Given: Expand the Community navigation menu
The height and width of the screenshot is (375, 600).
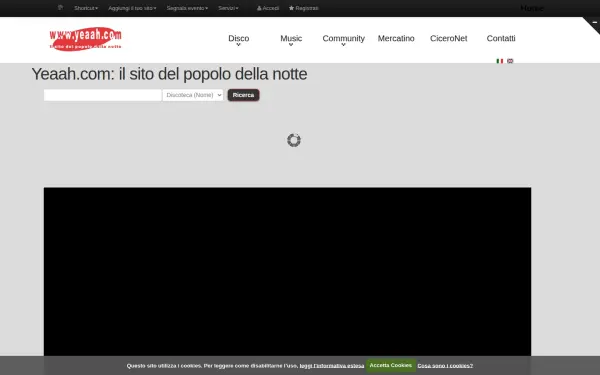Looking at the screenshot, I should [x=344, y=39].
